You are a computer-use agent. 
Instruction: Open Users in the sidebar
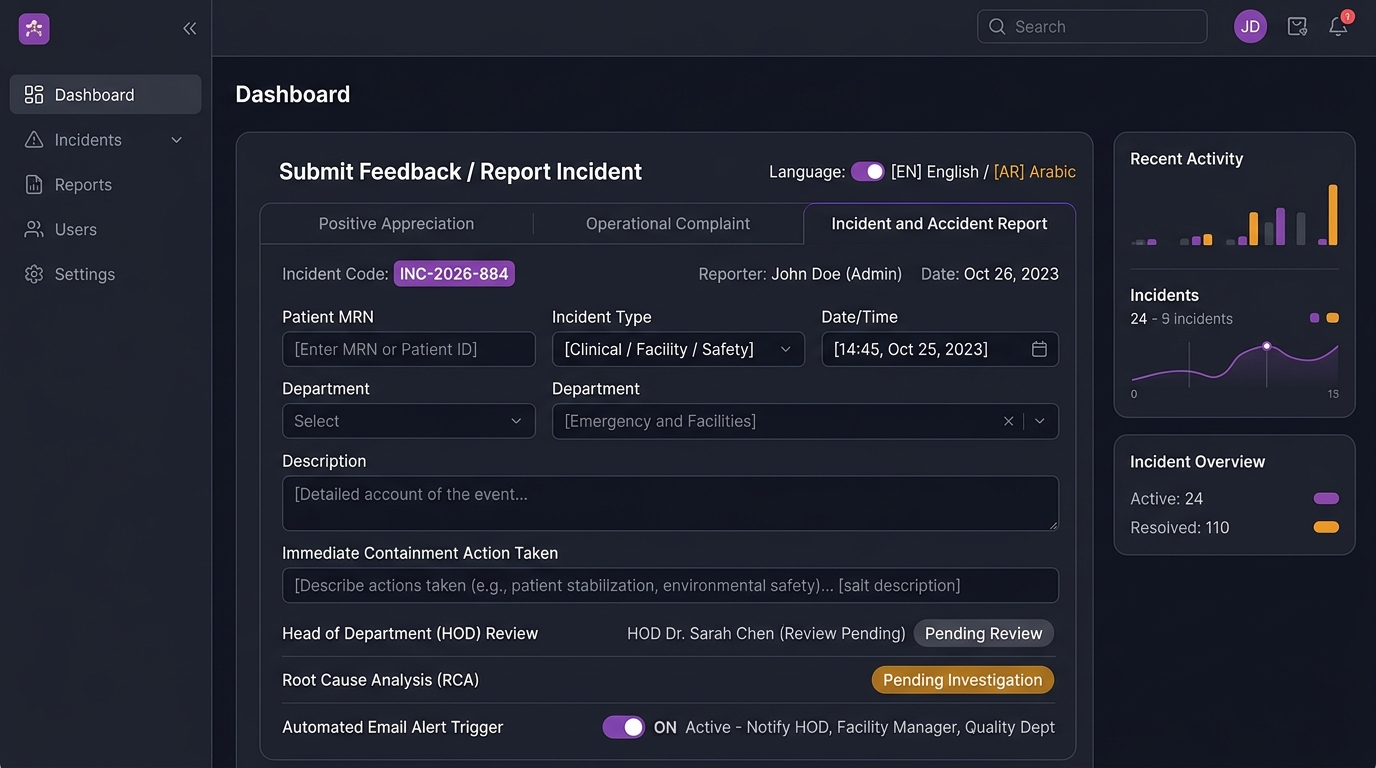(105, 230)
